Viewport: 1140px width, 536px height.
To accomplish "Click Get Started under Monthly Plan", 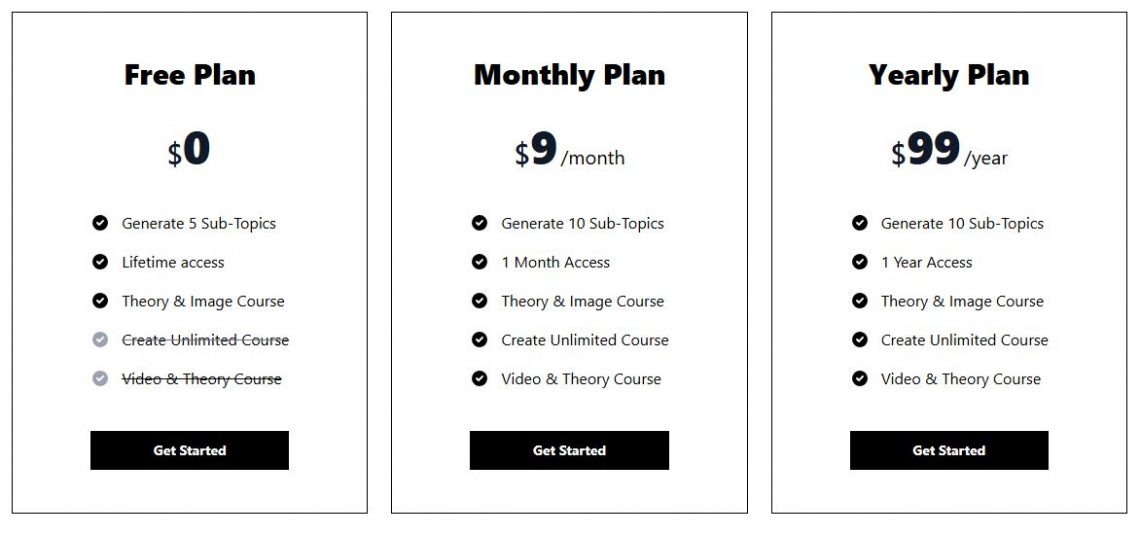I will coord(569,450).
